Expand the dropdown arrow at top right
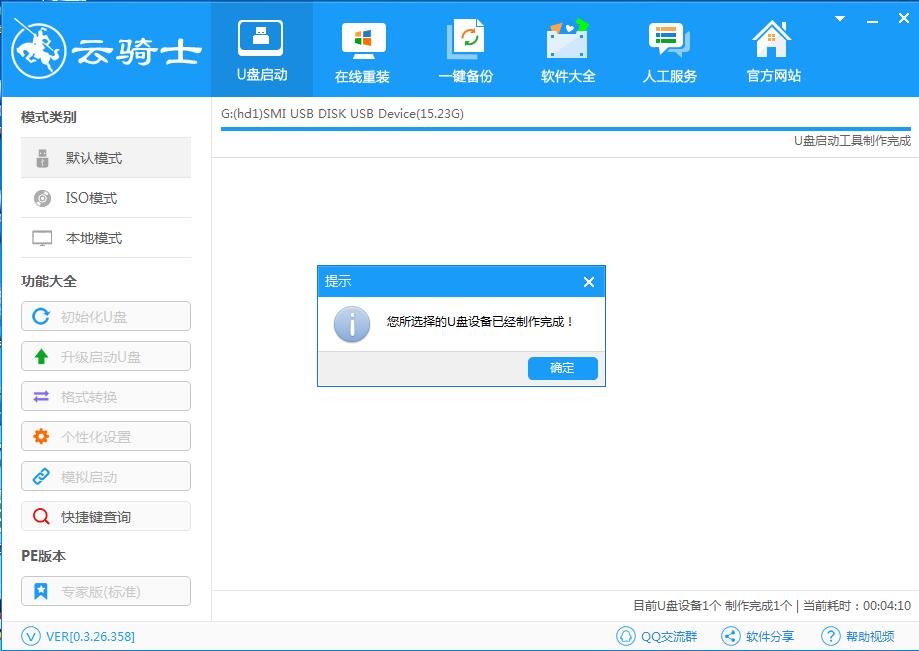This screenshot has height=651, width=919. [838, 18]
